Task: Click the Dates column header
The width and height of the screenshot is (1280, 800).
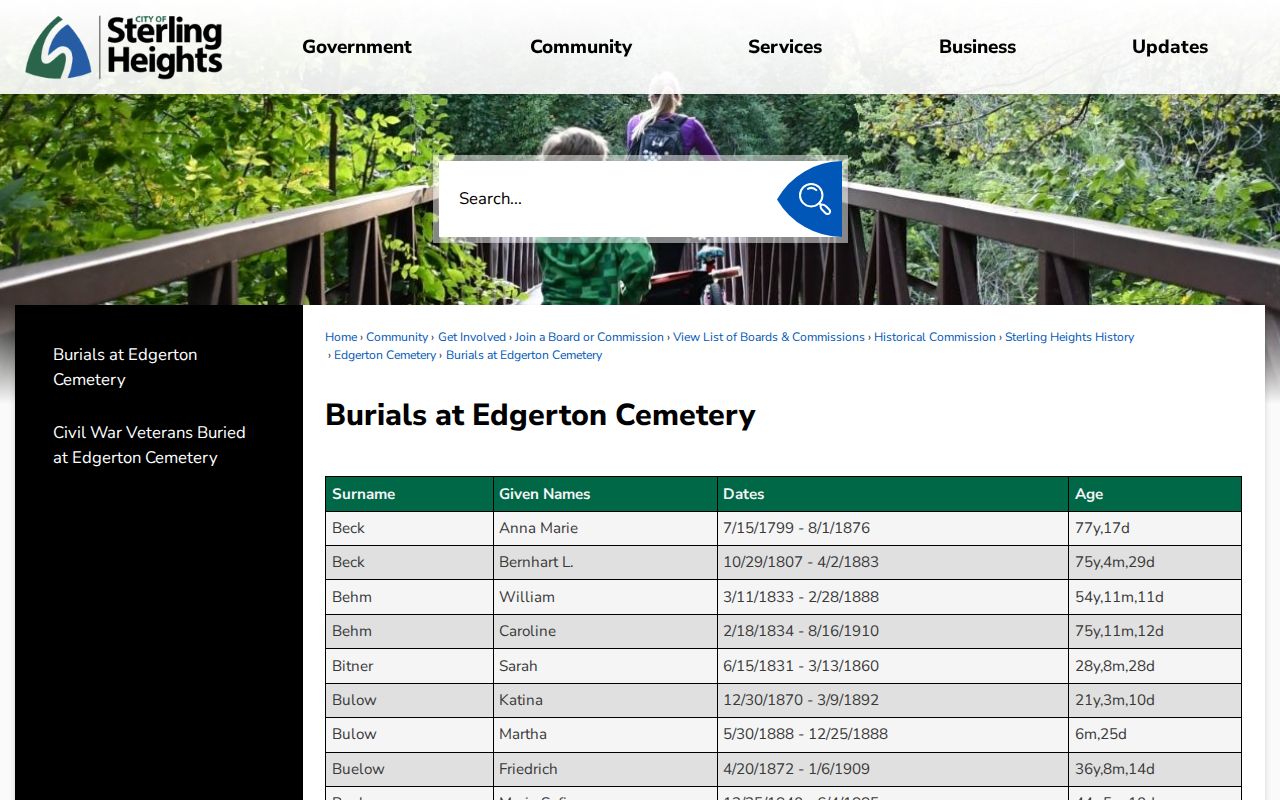Action: pyautogui.click(x=893, y=494)
